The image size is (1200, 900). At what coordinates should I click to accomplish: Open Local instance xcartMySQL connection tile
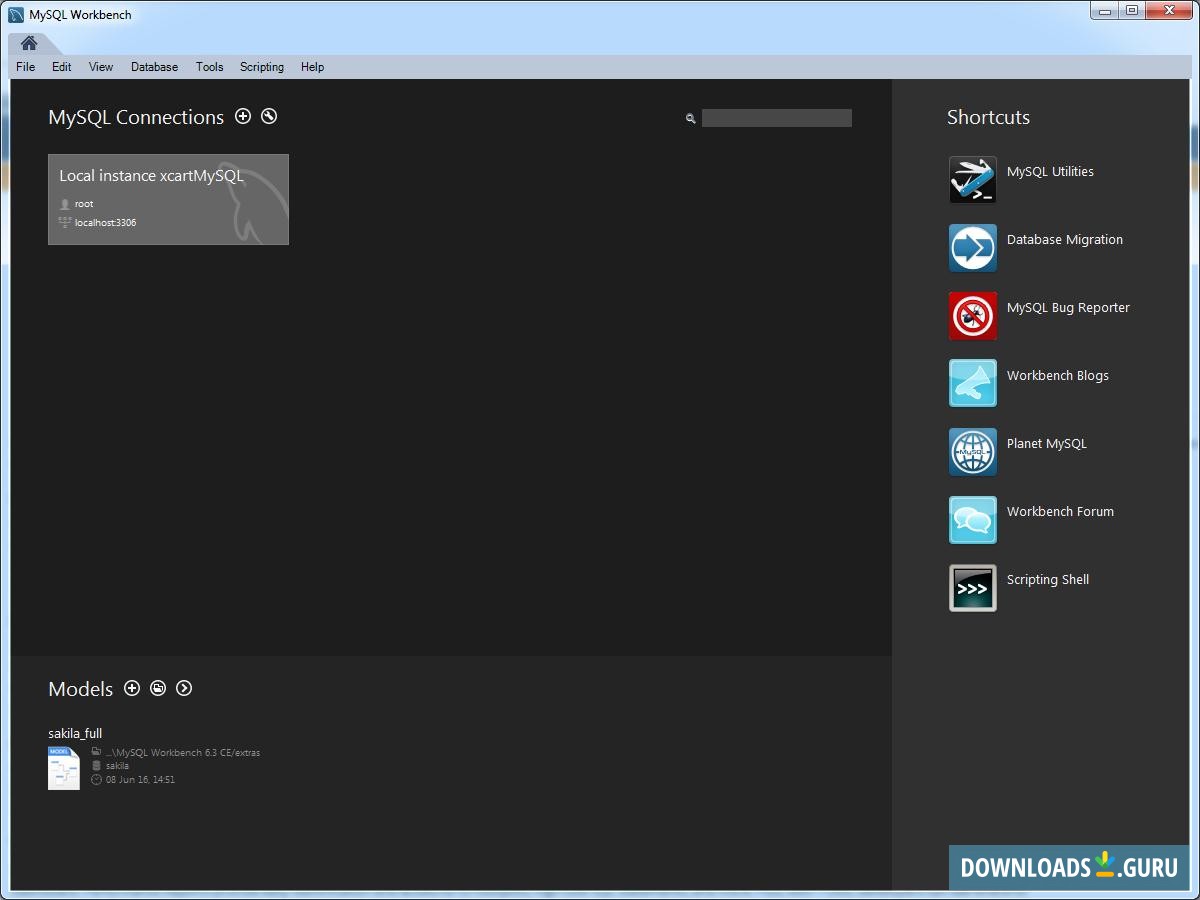pos(168,199)
